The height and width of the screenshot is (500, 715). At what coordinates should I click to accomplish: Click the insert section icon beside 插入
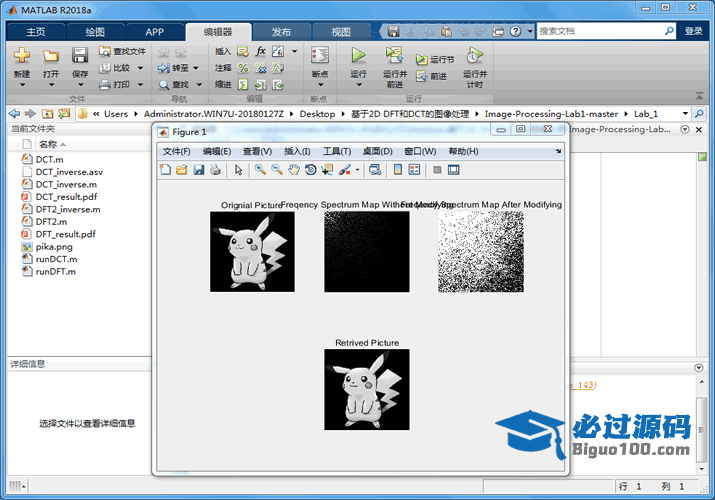point(243,52)
